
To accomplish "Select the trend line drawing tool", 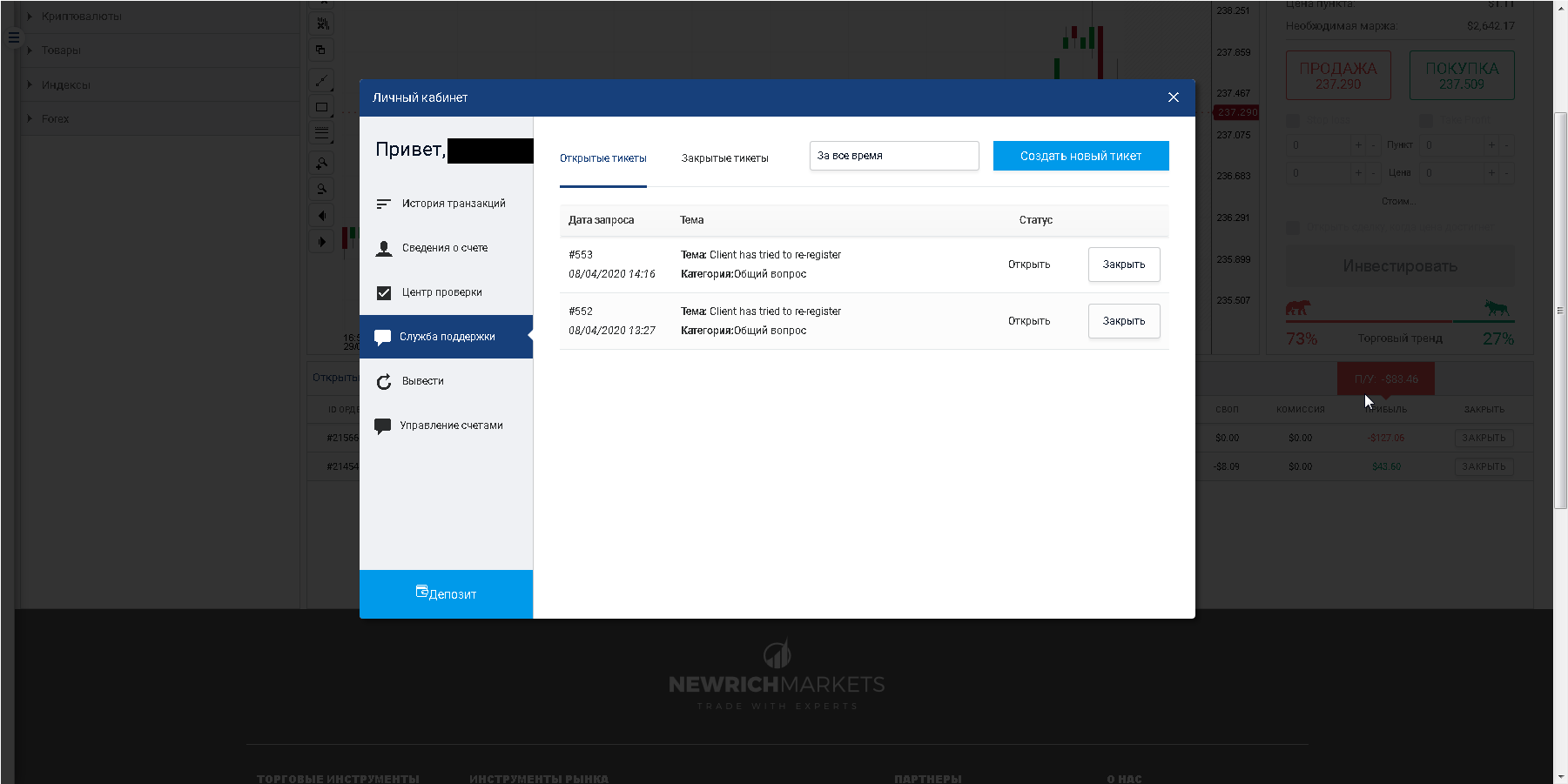I will pyautogui.click(x=321, y=81).
